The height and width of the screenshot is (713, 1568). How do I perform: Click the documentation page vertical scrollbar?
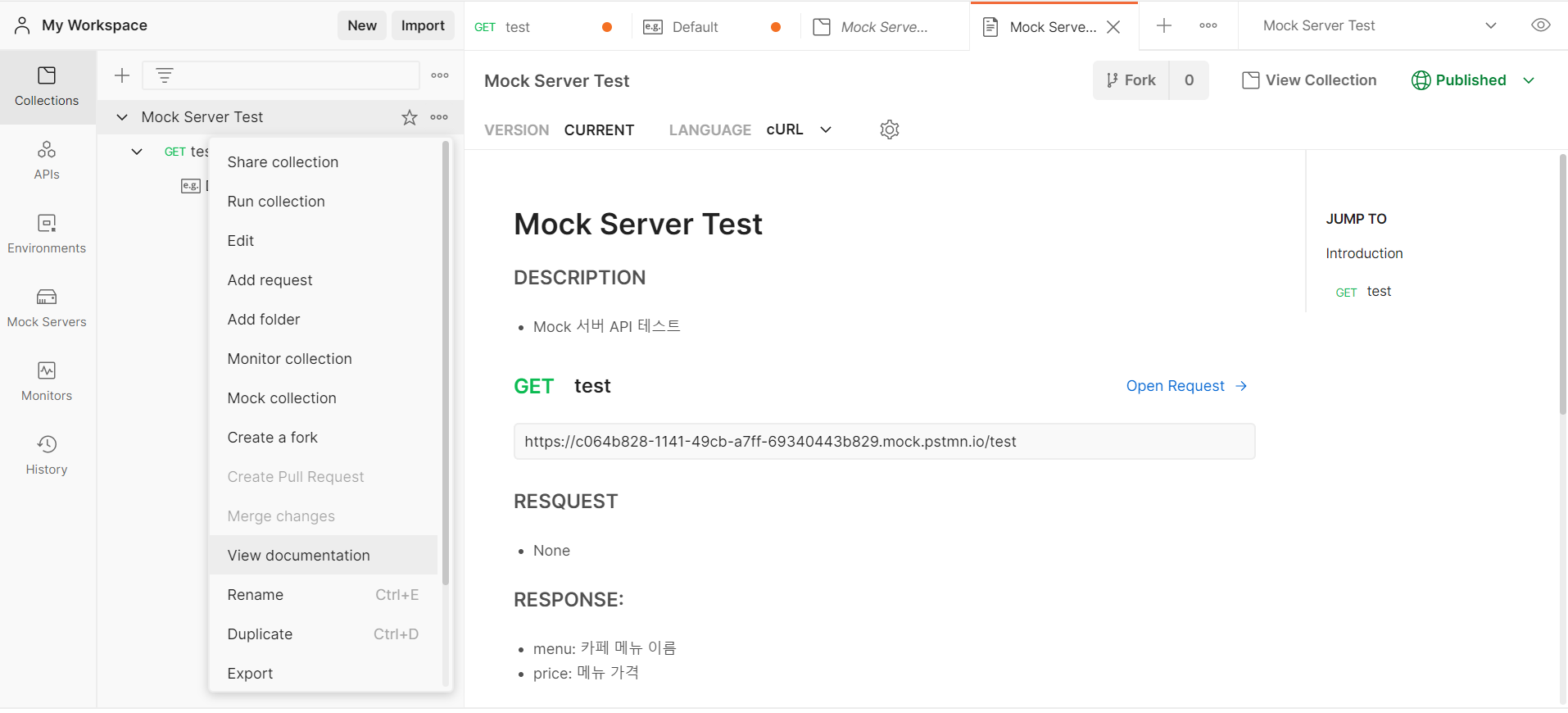tap(1562, 284)
